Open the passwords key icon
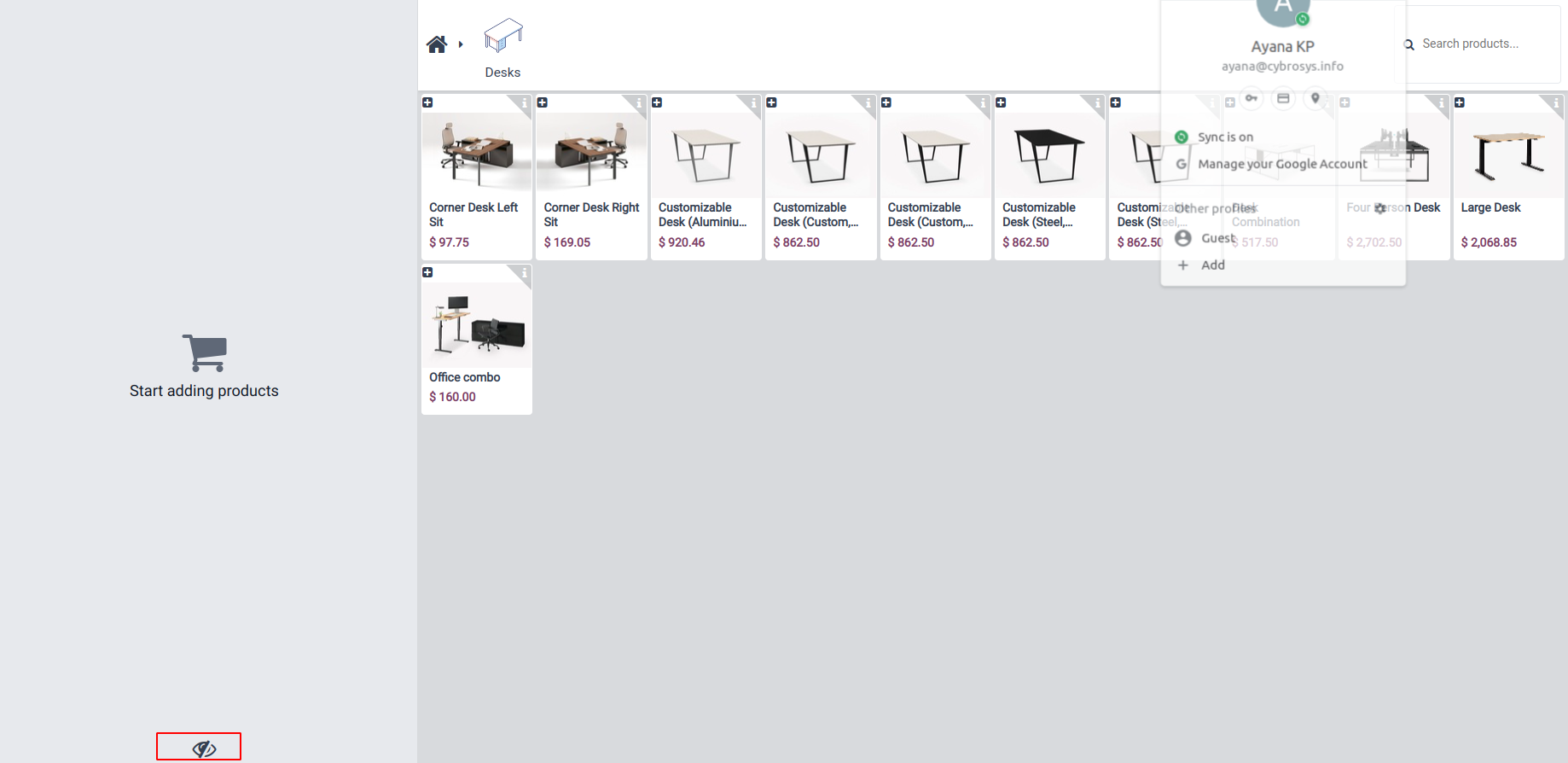 pos(1251,98)
